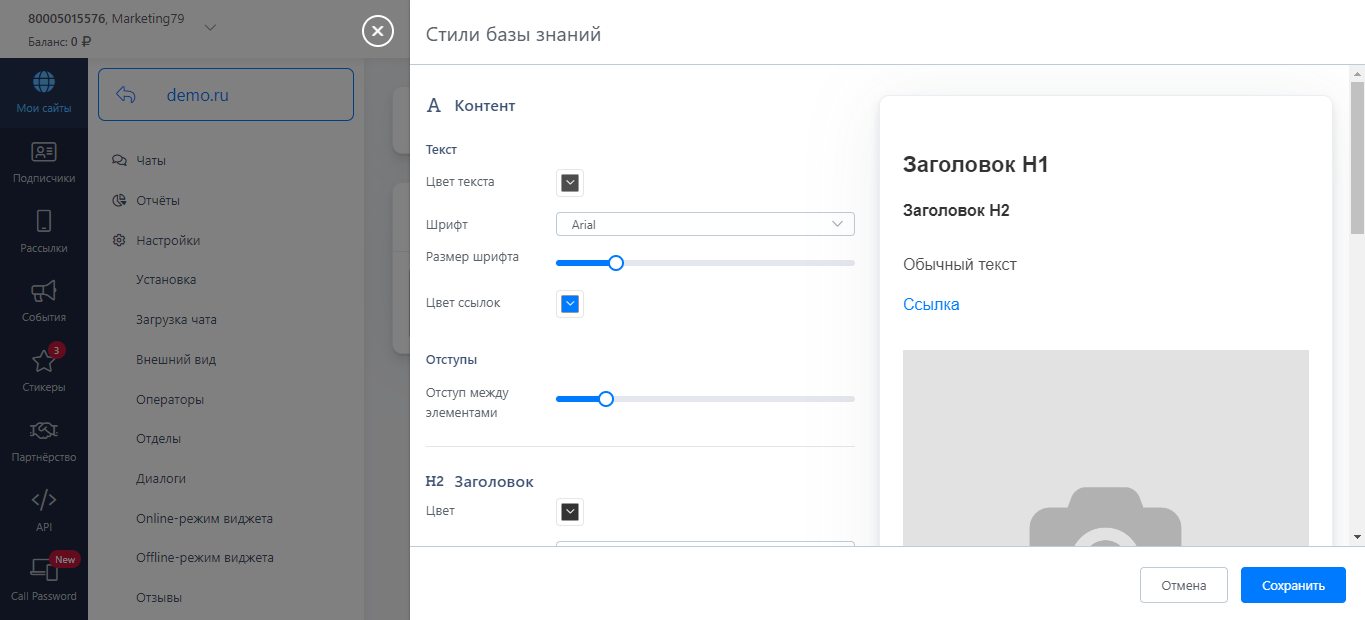Open the API code icon

[44, 500]
